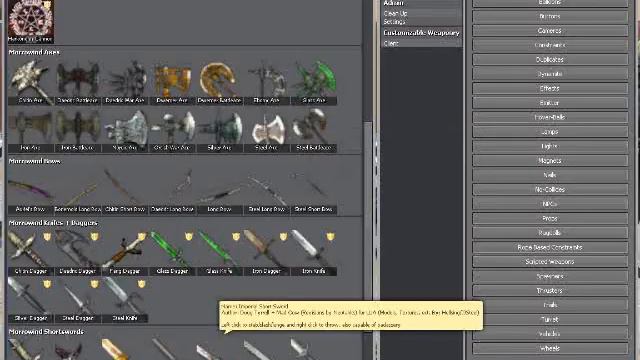The height and width of the screenshot is (360, 640).
Task: Pick the Glass Knife weapon
Action: tap(219, 253)
